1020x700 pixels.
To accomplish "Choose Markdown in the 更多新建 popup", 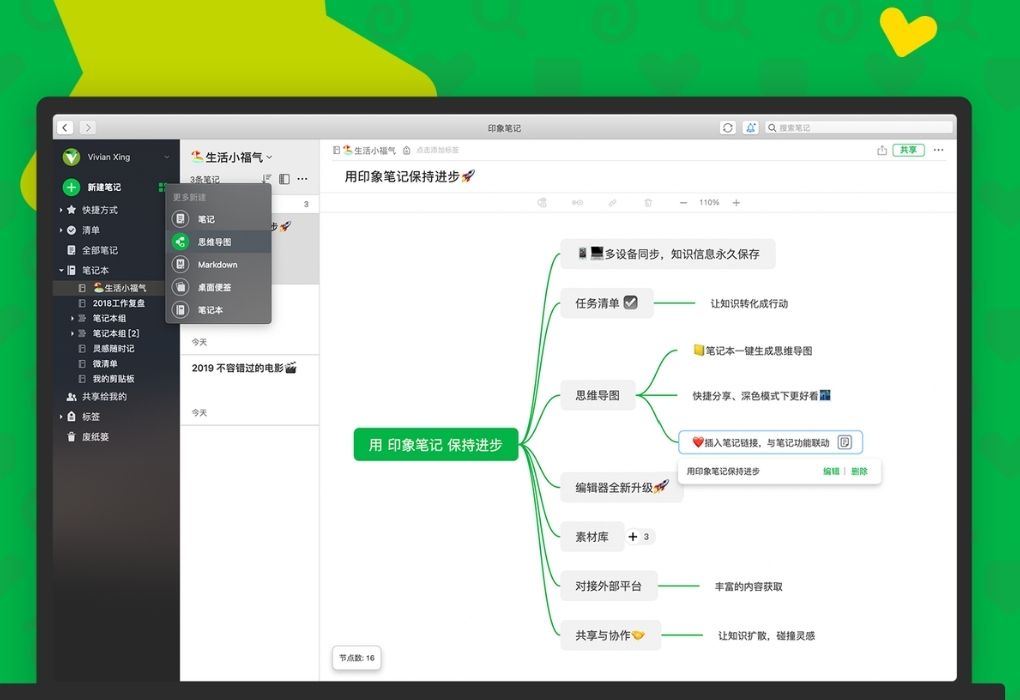I will pyautogui.click(x=219, y=265).
